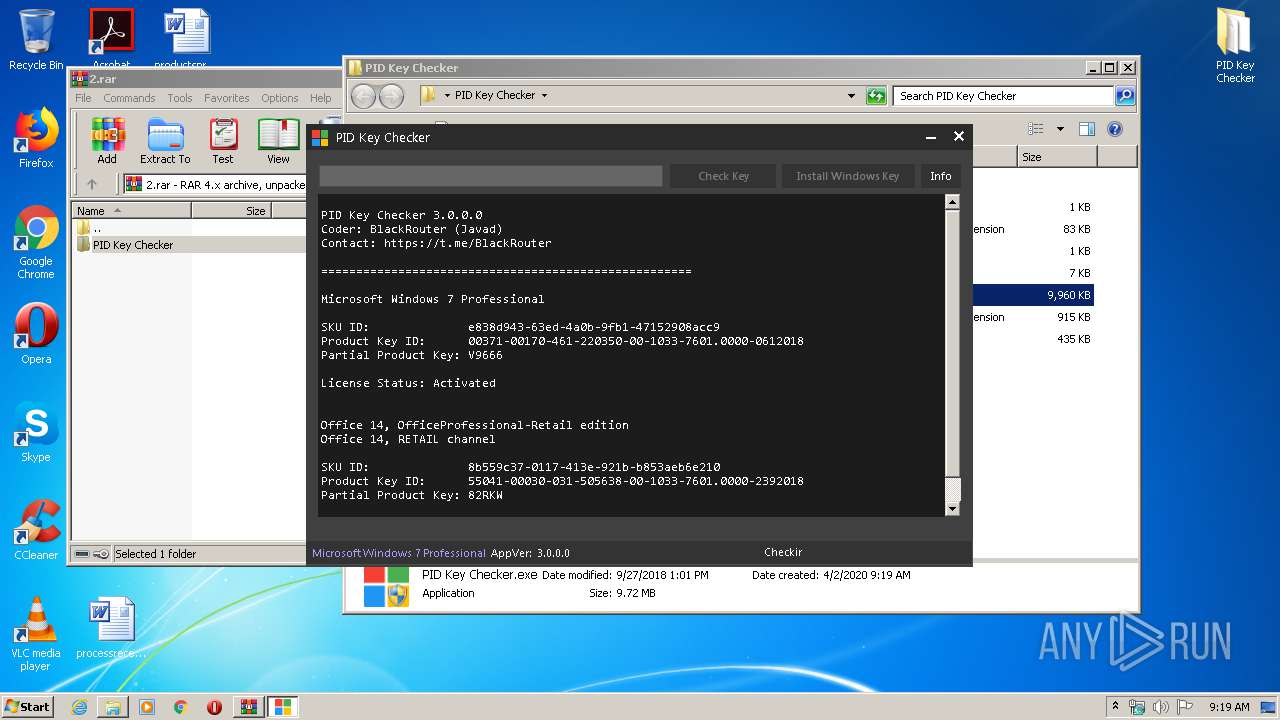Open dropdown arrow after PID Key Checker breadcrumb
Viewport: 1280px width, 720px height.
tap(544, 96)
